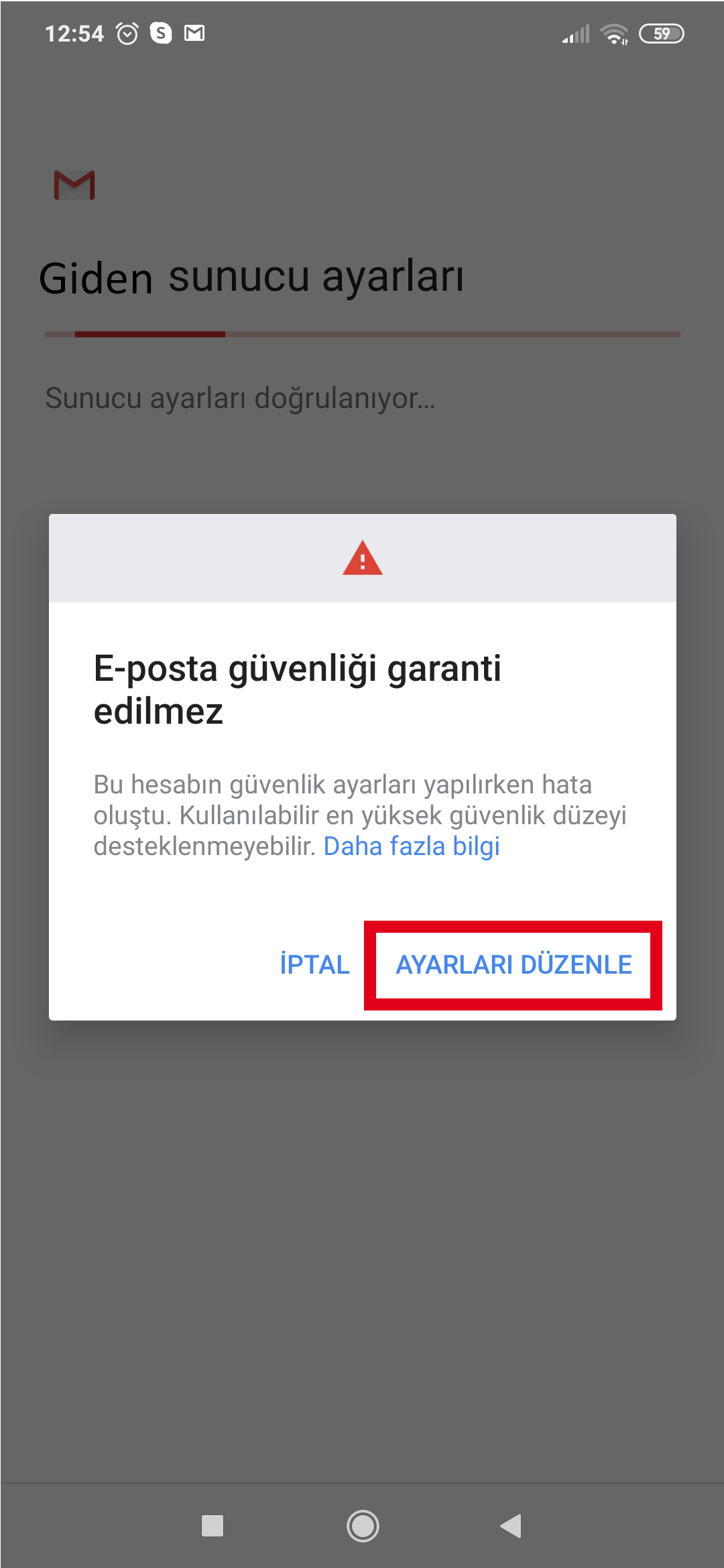
Task: Tap the Skype notification icon
Action: [161, 33]
